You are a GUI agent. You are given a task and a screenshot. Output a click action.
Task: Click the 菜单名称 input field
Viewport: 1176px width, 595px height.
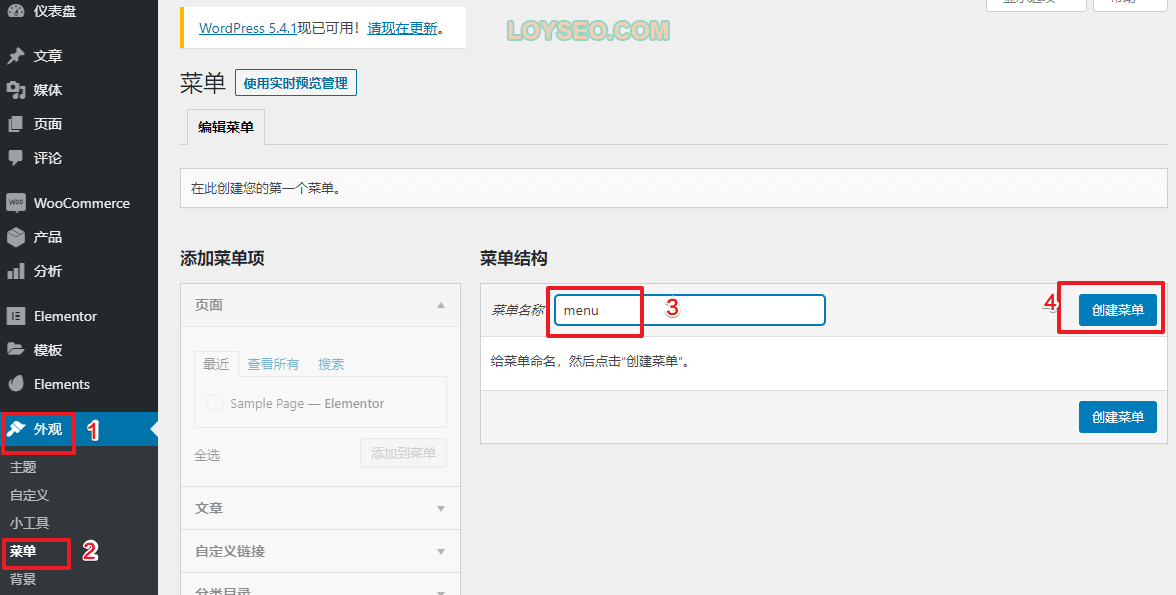689,310
